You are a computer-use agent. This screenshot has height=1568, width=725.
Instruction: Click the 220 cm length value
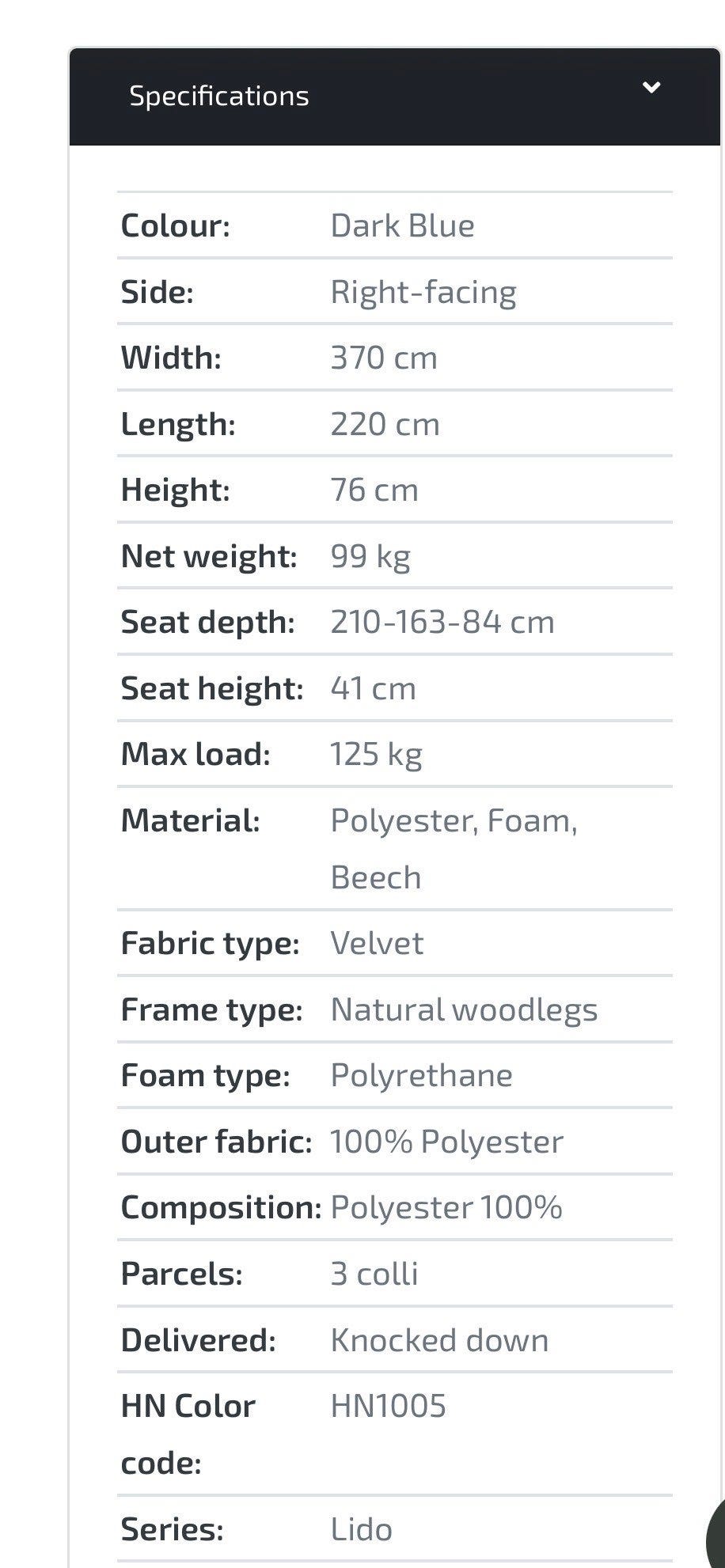[385, 425]
